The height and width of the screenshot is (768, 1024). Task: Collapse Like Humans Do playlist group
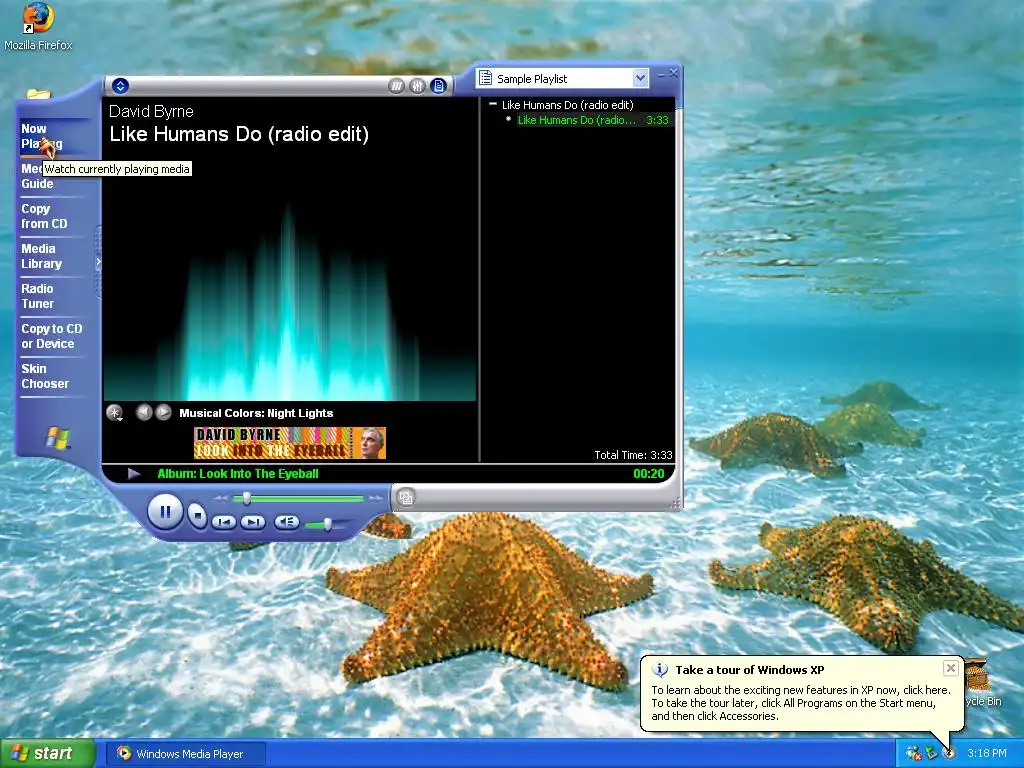pyautogui.click(x=493, y=104)
